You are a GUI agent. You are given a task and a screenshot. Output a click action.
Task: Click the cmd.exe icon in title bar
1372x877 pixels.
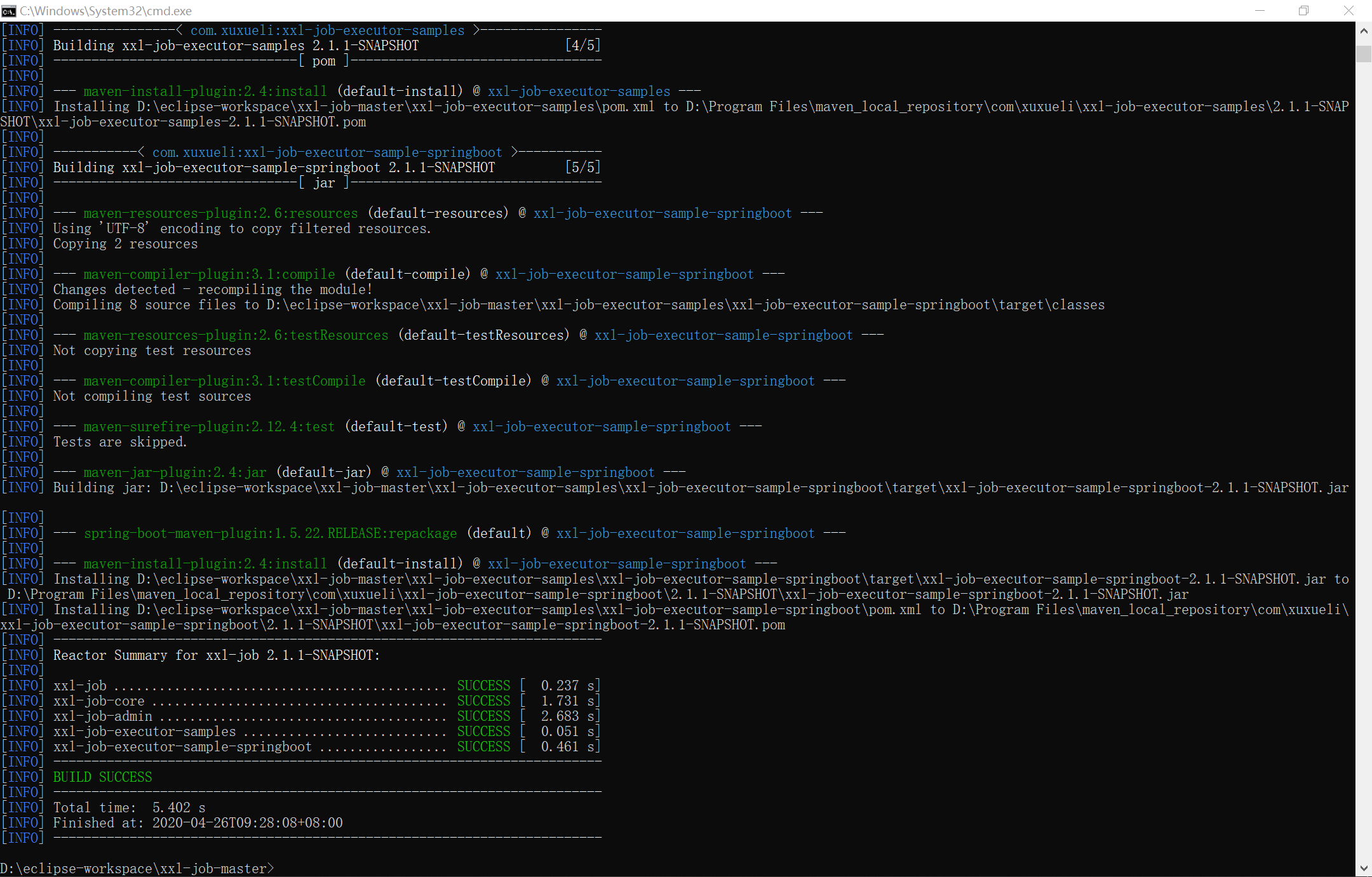pyautogui.click(x=9, y=11)
